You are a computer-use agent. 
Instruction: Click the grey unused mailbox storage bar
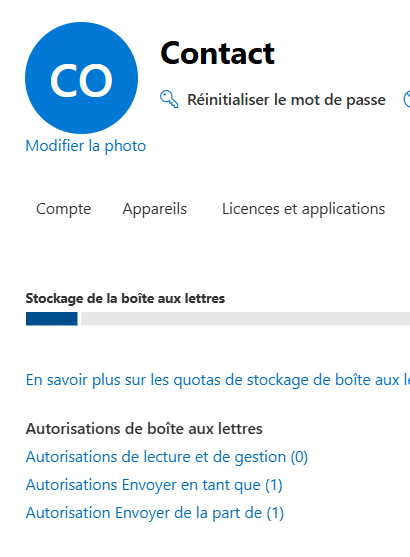[x=246, y=319]
